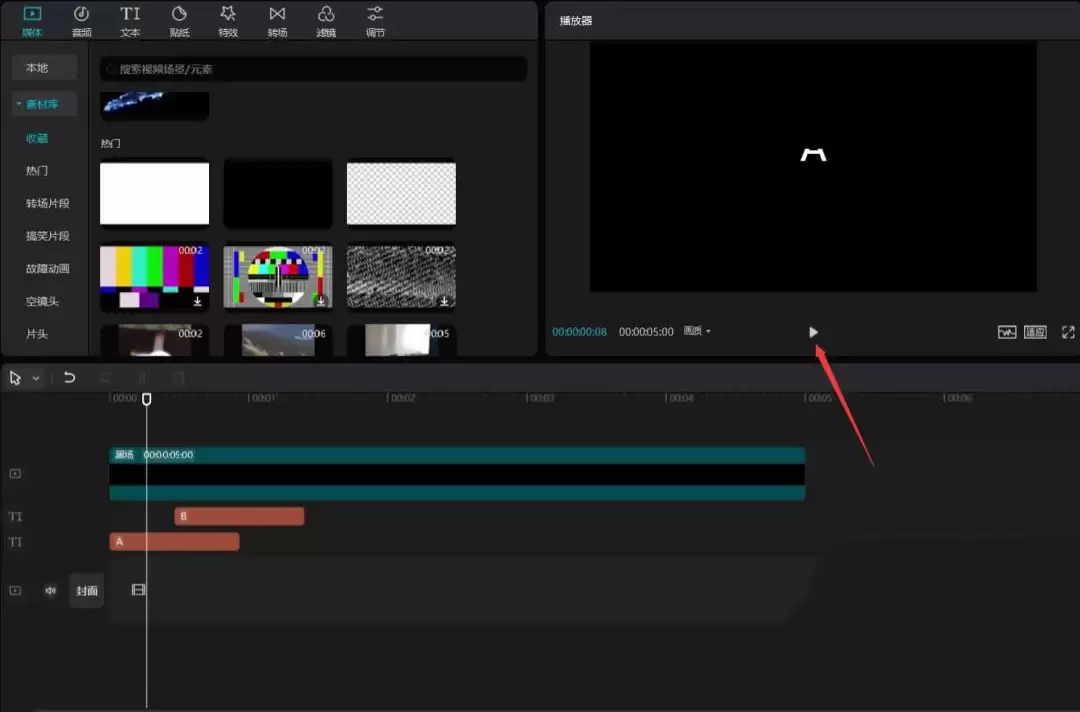
Task: Enter fullscreen preview in the player
Action: (x=1067, y=332)
